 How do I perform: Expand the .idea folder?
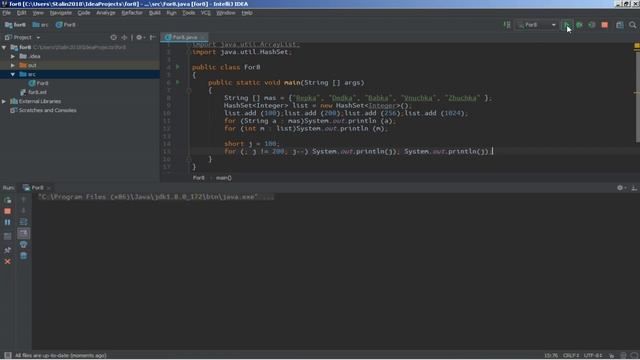pyautogui.click(x=13, y=56)
